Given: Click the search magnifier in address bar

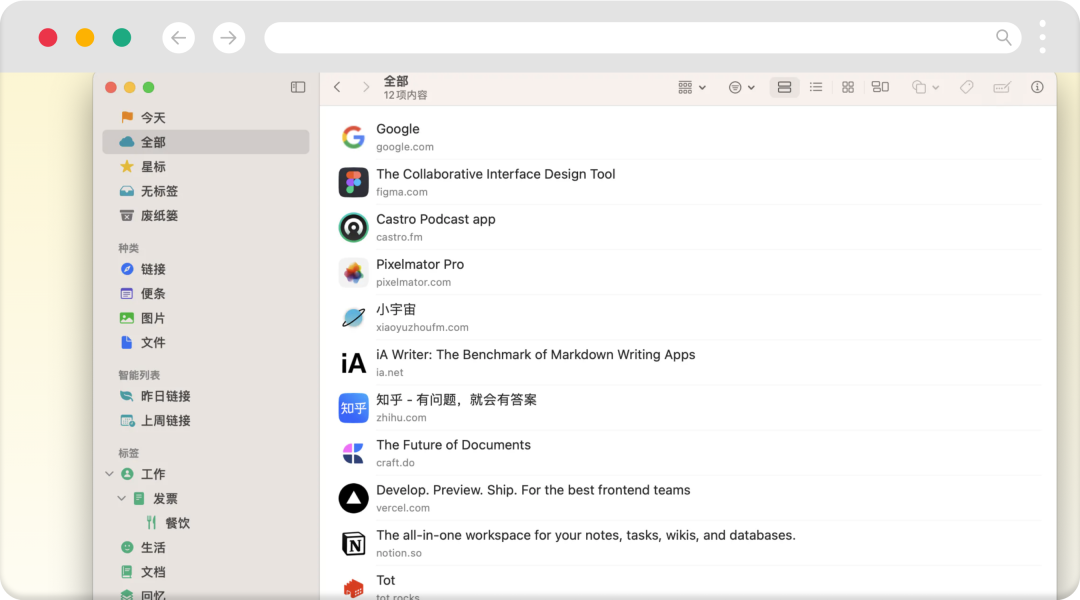Looking at the screenshot, I should pos(1004,37).
